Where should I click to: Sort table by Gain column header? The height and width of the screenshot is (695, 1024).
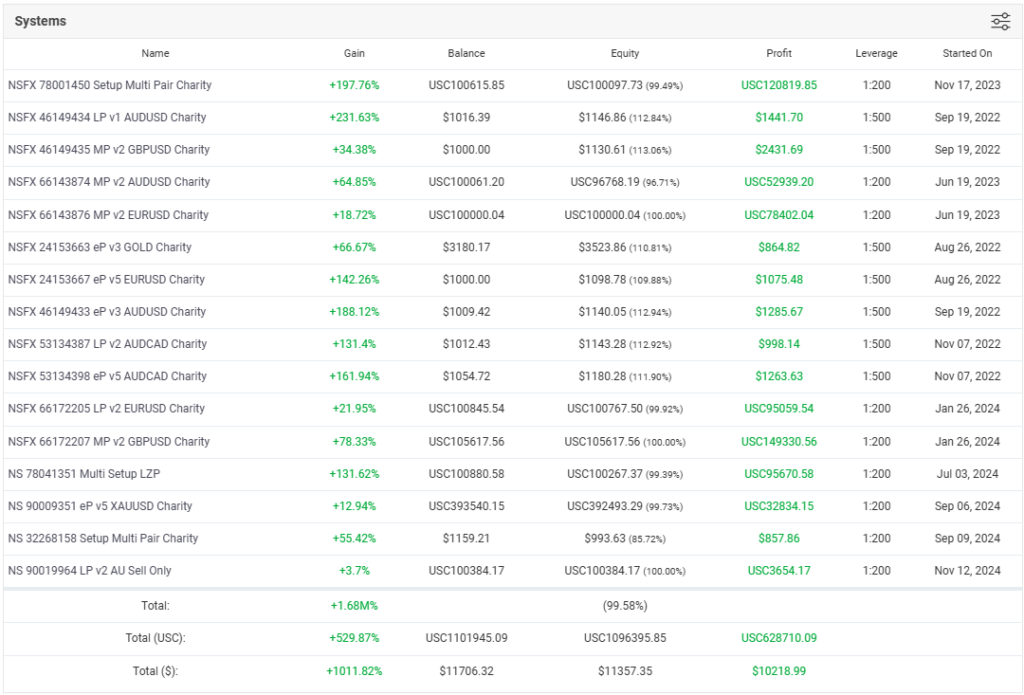[354, 54]
